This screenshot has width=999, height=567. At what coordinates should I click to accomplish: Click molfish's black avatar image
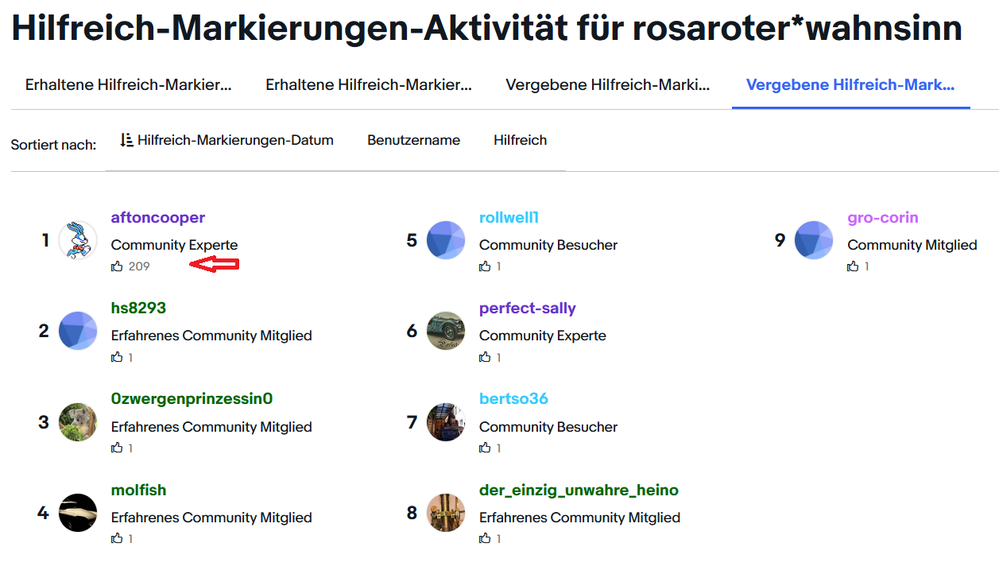78,513
